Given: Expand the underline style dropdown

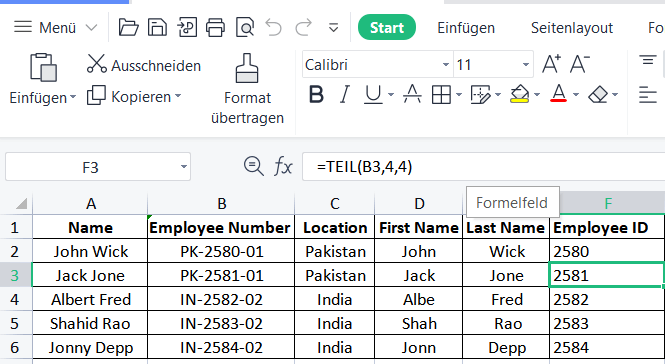Looking at the screenshot, I should 391,95.
